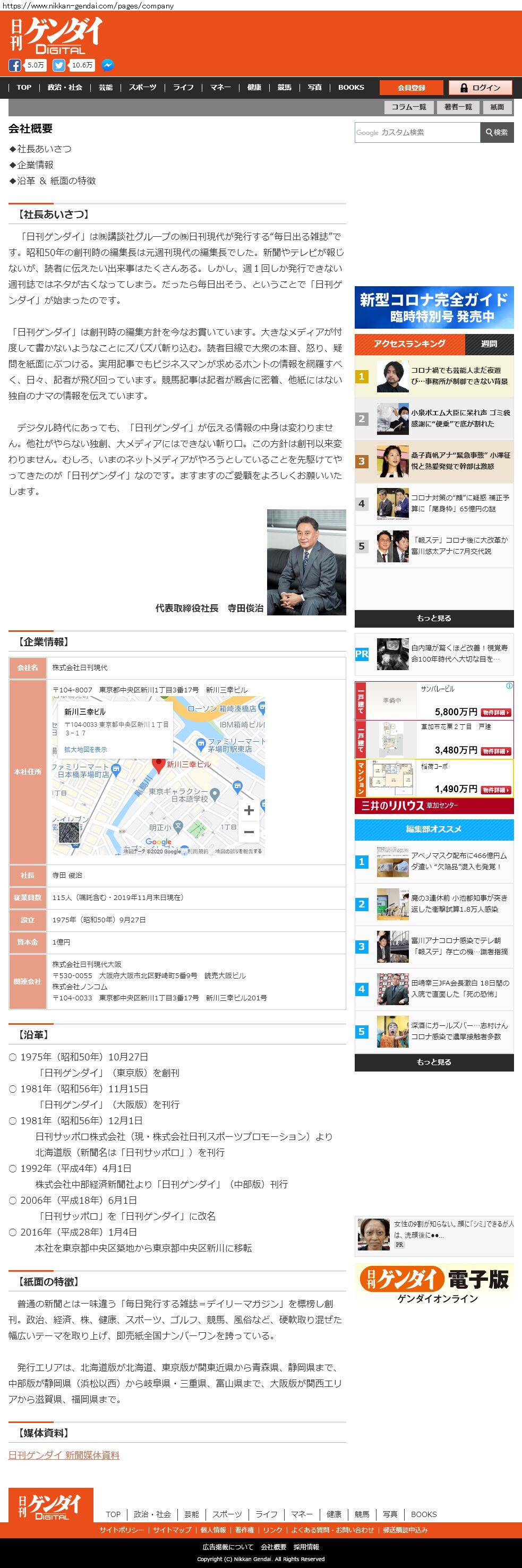
Task: Open マネー in main navigation
Action: [x=221, y=88]
